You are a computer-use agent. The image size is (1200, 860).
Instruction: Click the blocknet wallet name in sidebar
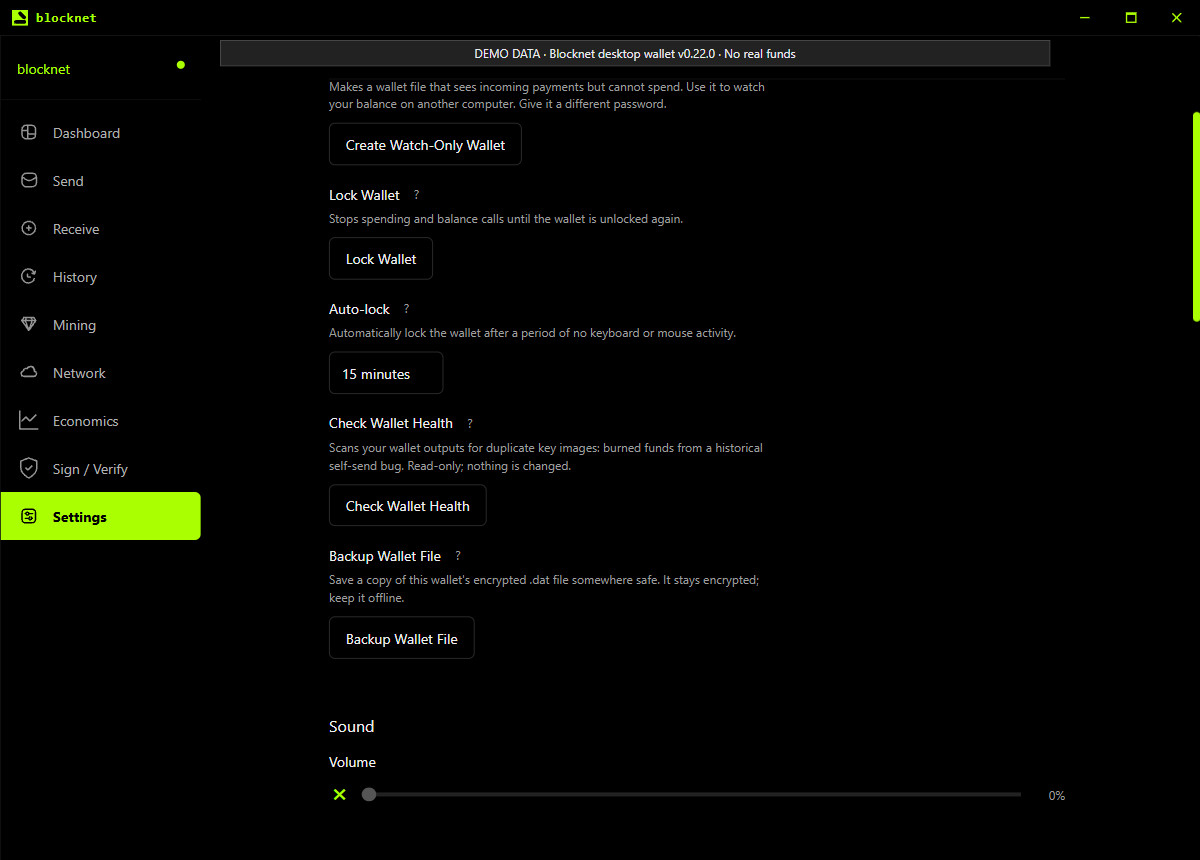(x=44, y=69)
